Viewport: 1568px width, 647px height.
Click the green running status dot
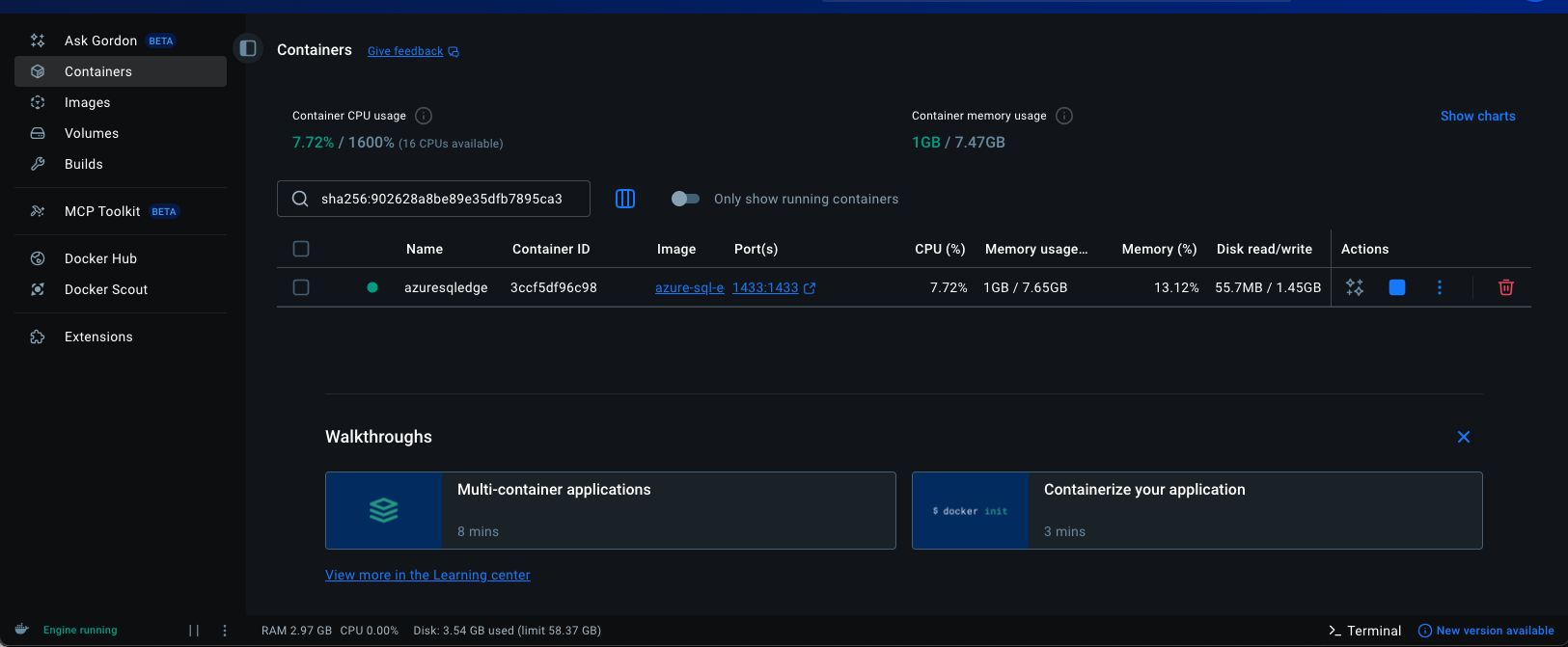tap(372, 287)
